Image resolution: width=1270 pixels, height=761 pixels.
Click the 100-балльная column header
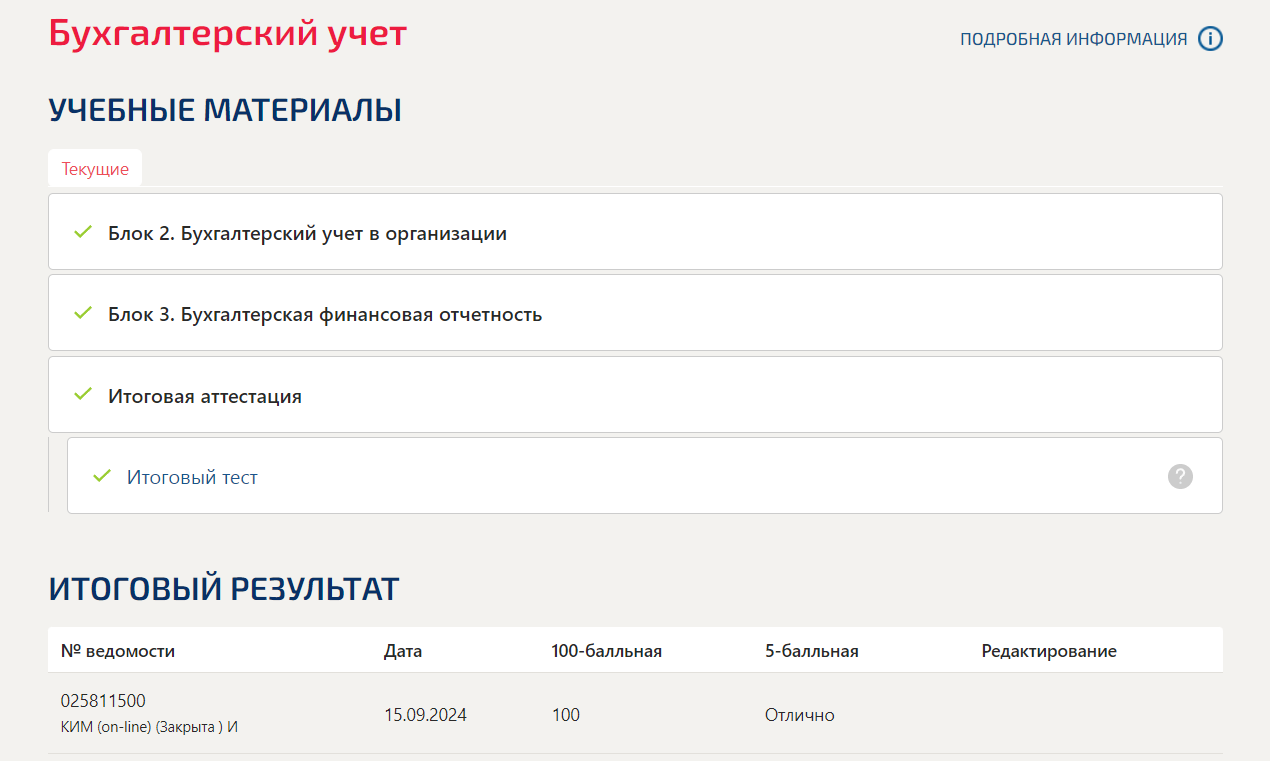click(x=606, y=651)
